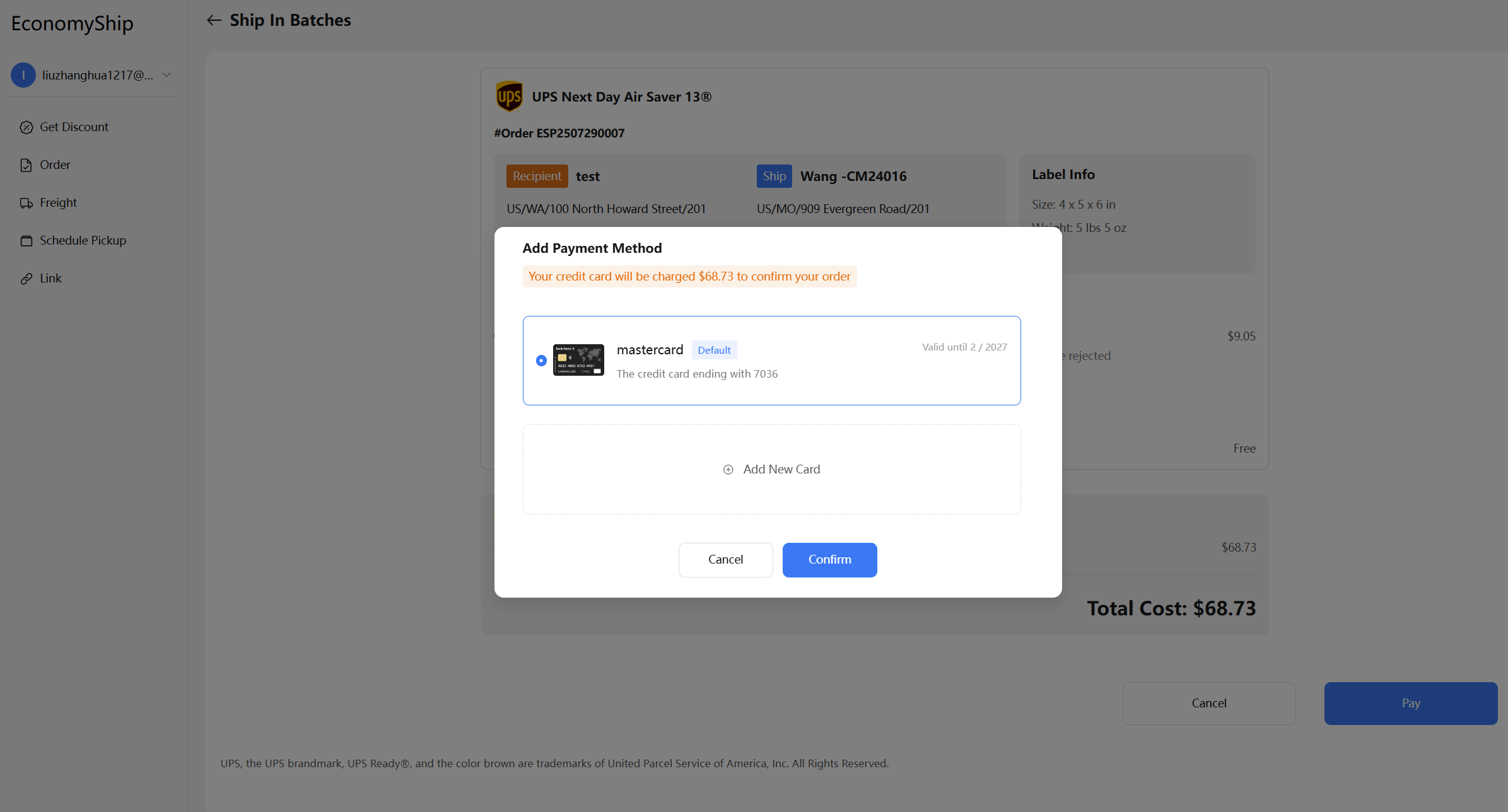The height and width of the screenshot is (812, 1508).
Task: Click the page-level Cancel button
Action: pos(1208,704)
